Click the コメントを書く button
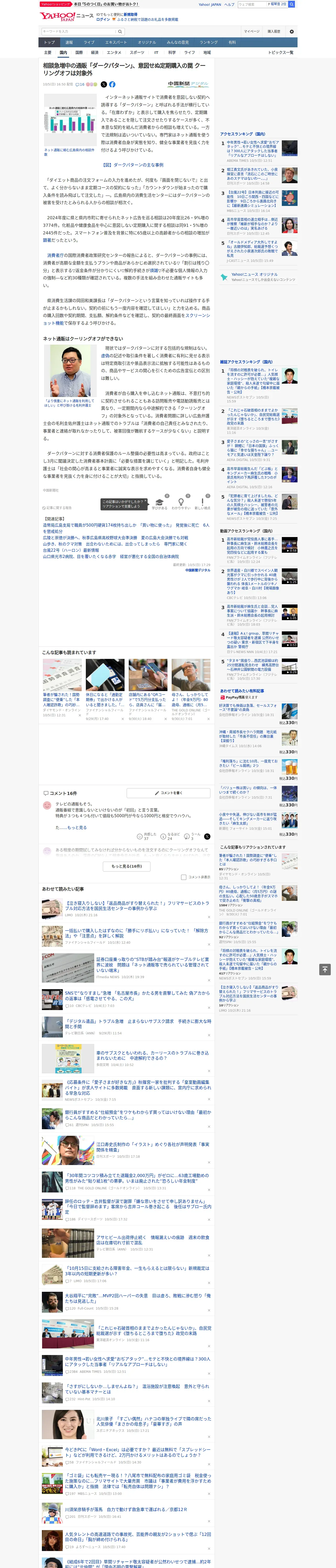The width and height of the screenshot is (336, 1568). [169, 793]
